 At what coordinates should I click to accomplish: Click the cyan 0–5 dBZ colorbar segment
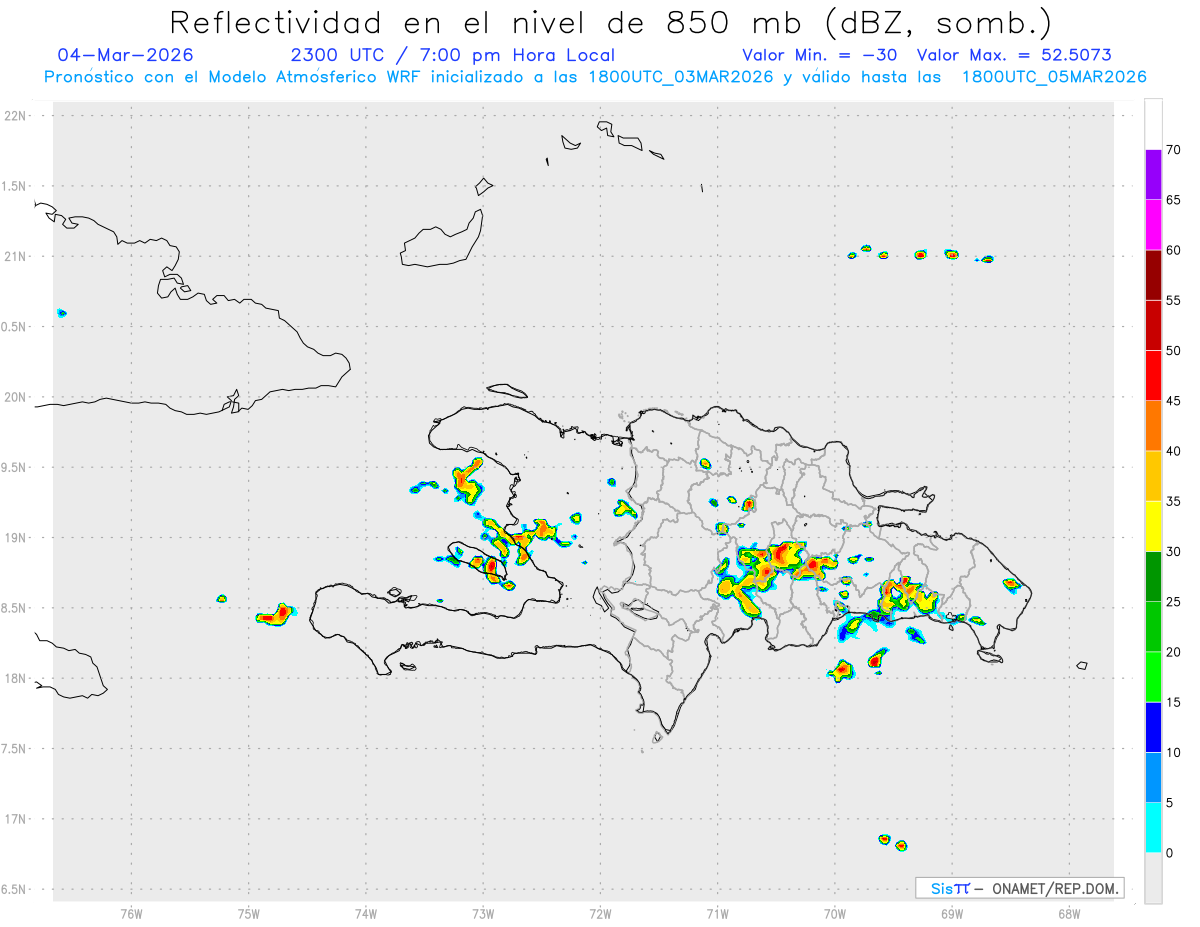(x=1153, y=828)
